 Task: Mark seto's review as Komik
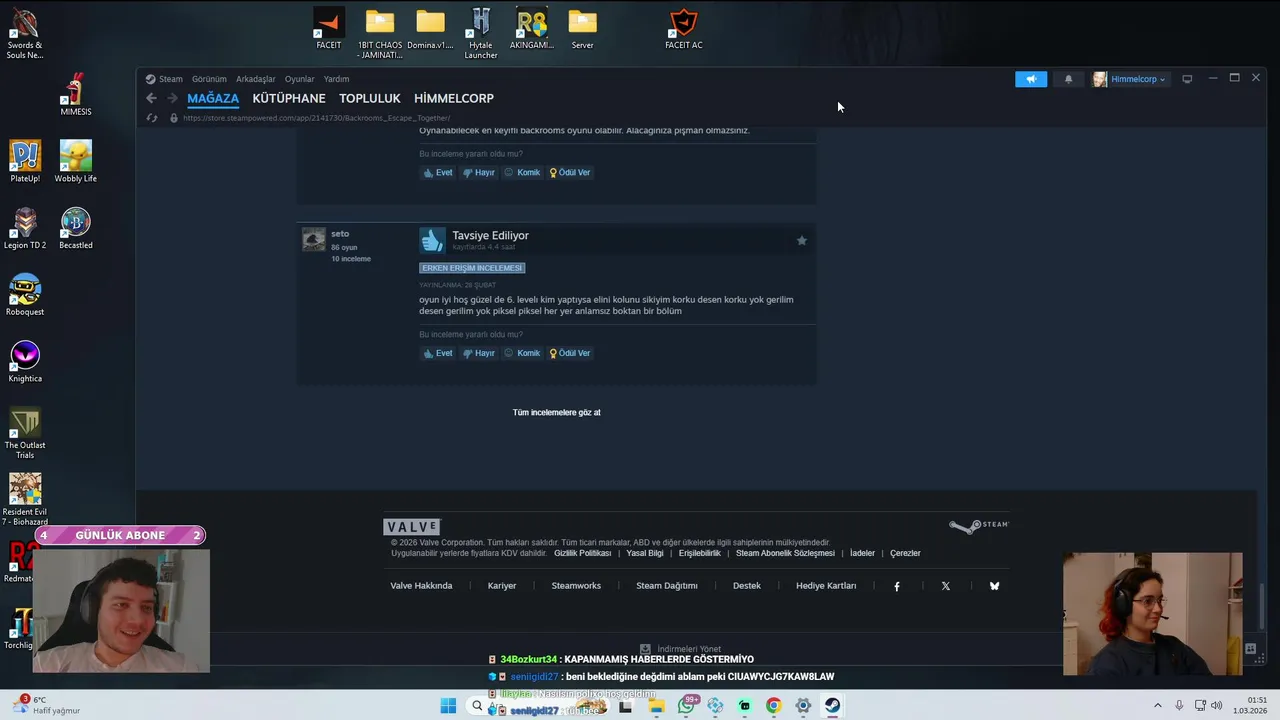pos(522,353)
